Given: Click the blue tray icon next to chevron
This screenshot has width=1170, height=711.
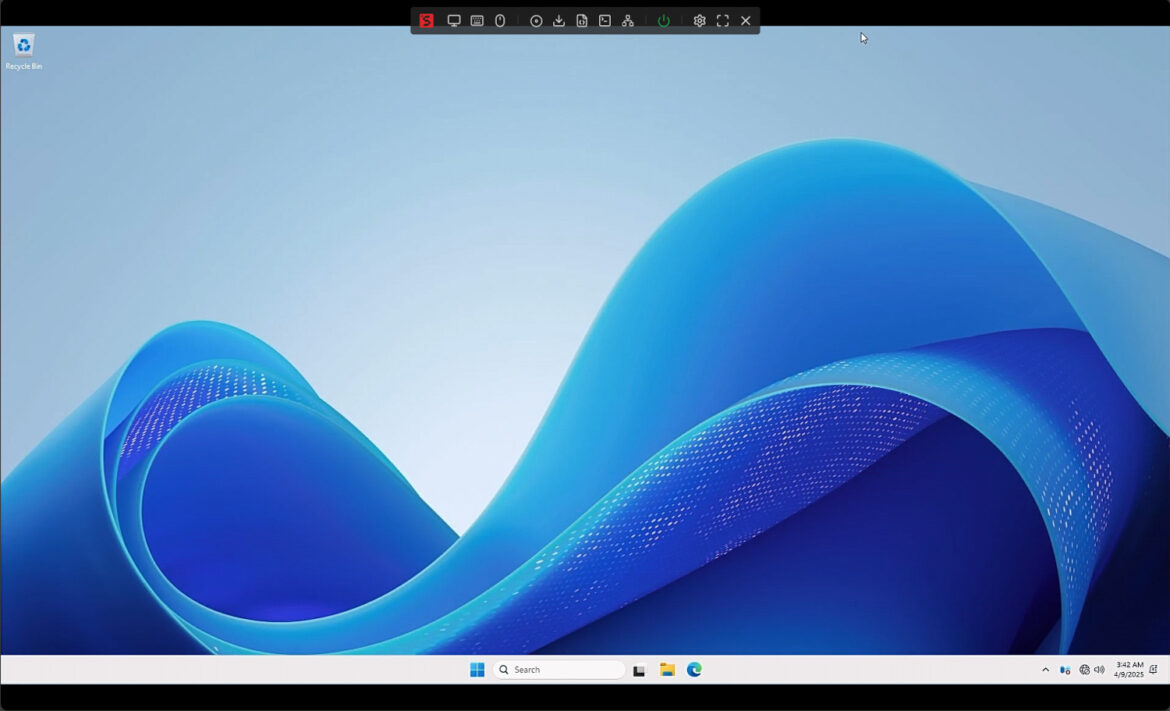Looking at the screenshot, I should (1065, 670).
